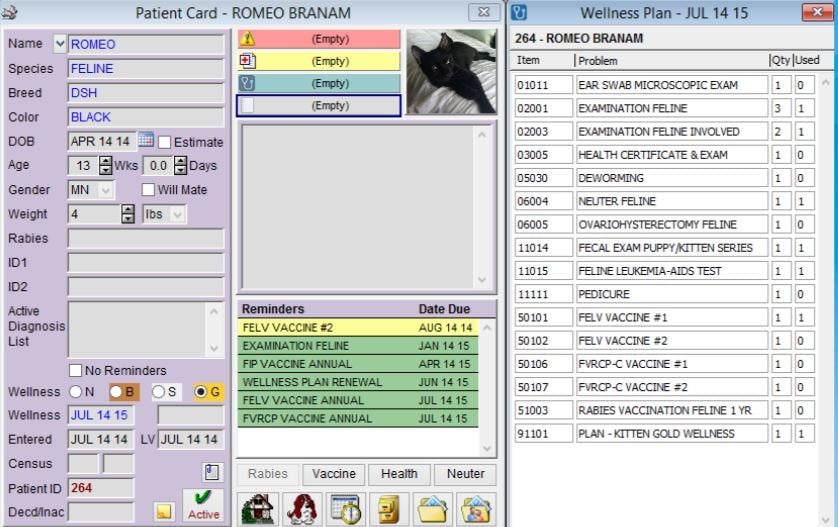Click the Wellness date JUL 14 15 field
This screenshot has width=838, height=527.
[100, 415]
